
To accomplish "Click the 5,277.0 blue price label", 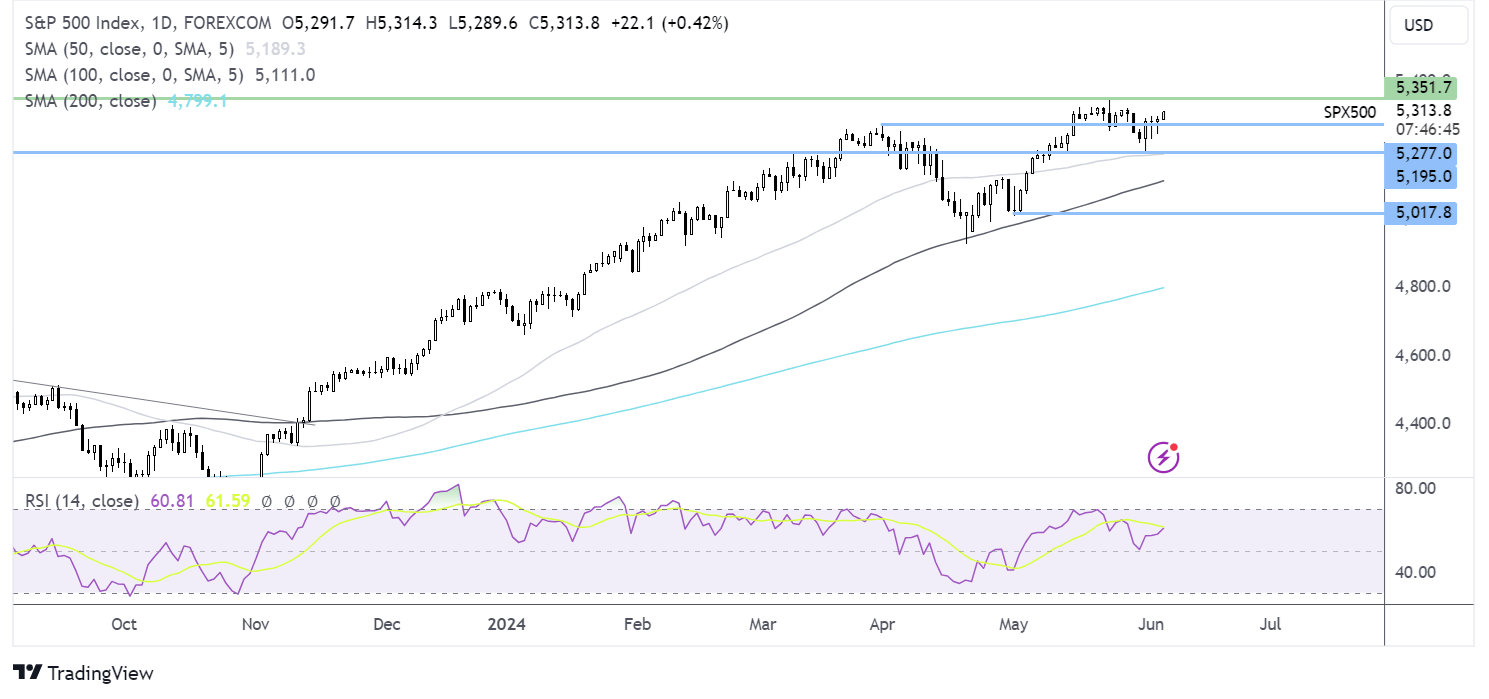I will tap(1420, 153).
